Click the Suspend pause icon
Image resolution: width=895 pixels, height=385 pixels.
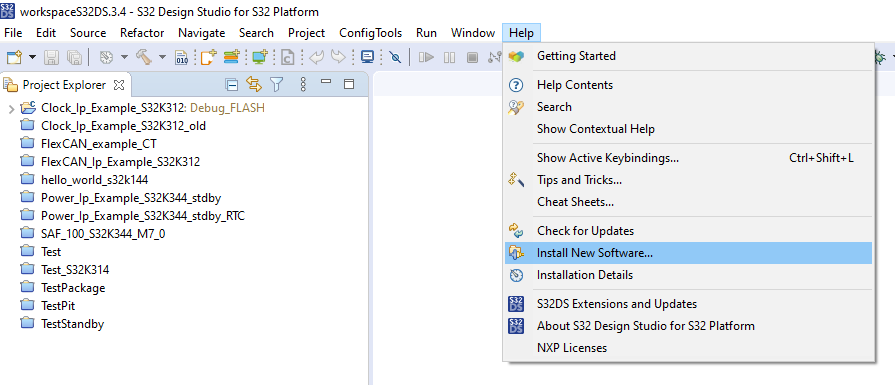[449, 56]
